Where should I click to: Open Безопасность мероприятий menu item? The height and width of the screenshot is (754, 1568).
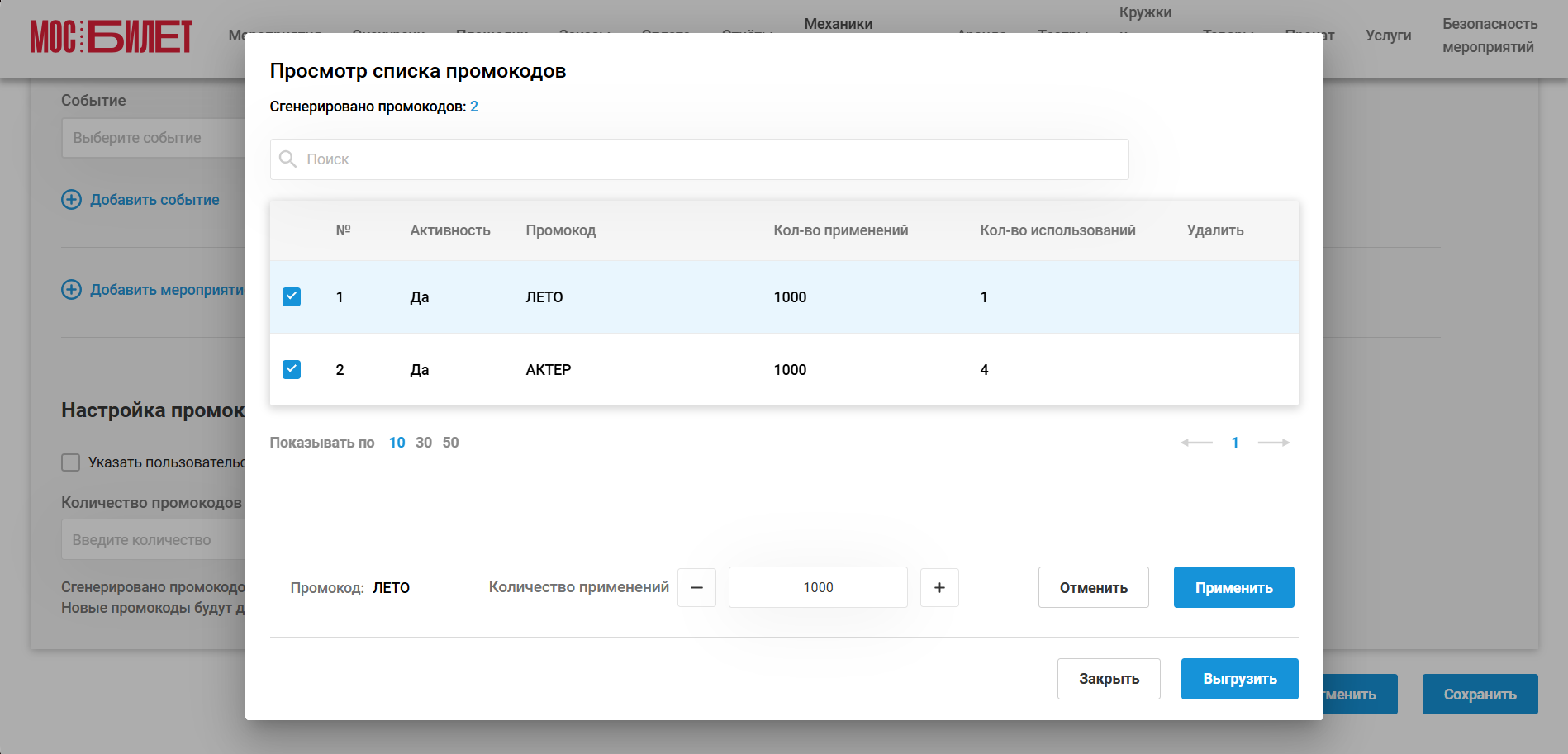(1490, 36)
